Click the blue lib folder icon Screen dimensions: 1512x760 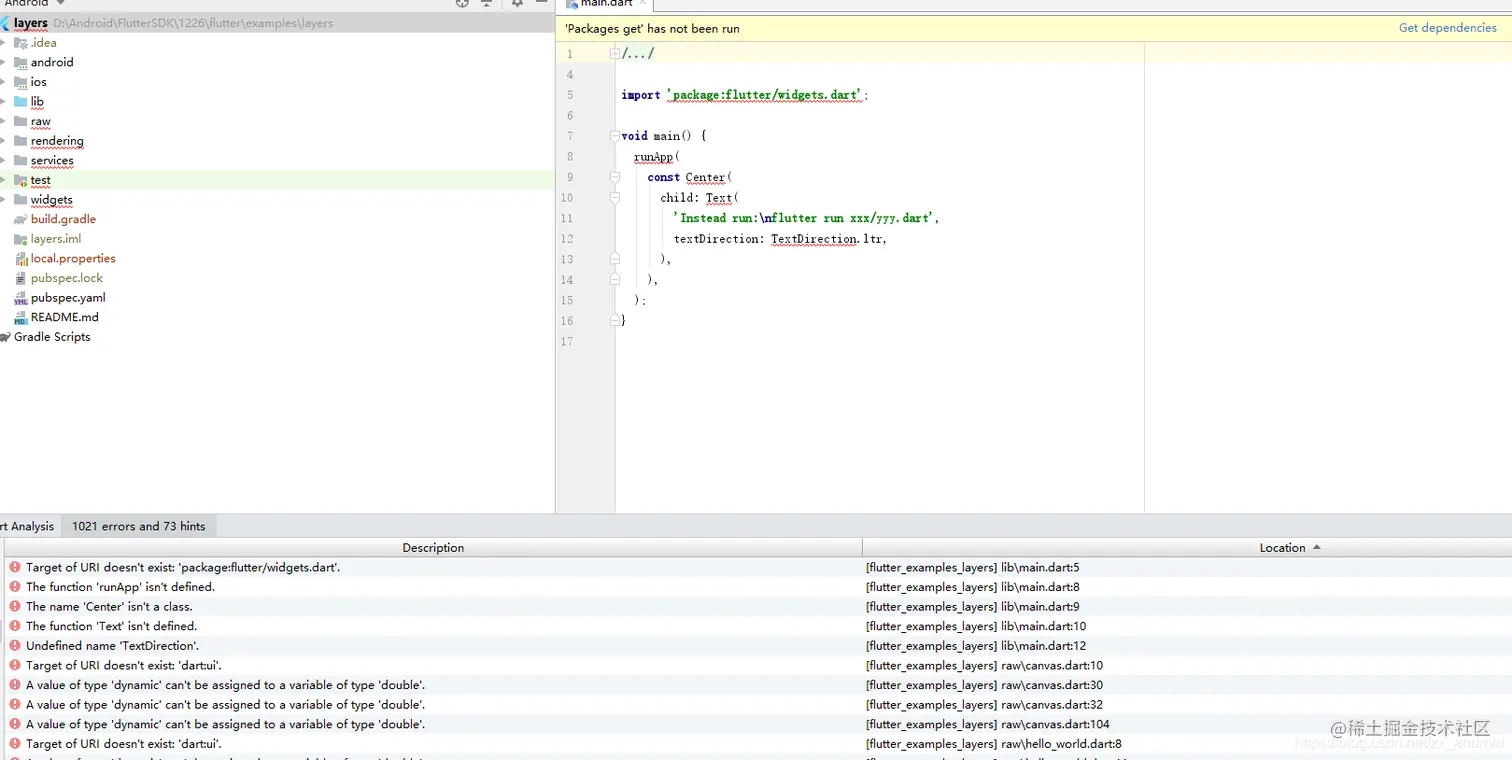click(21, 101)
